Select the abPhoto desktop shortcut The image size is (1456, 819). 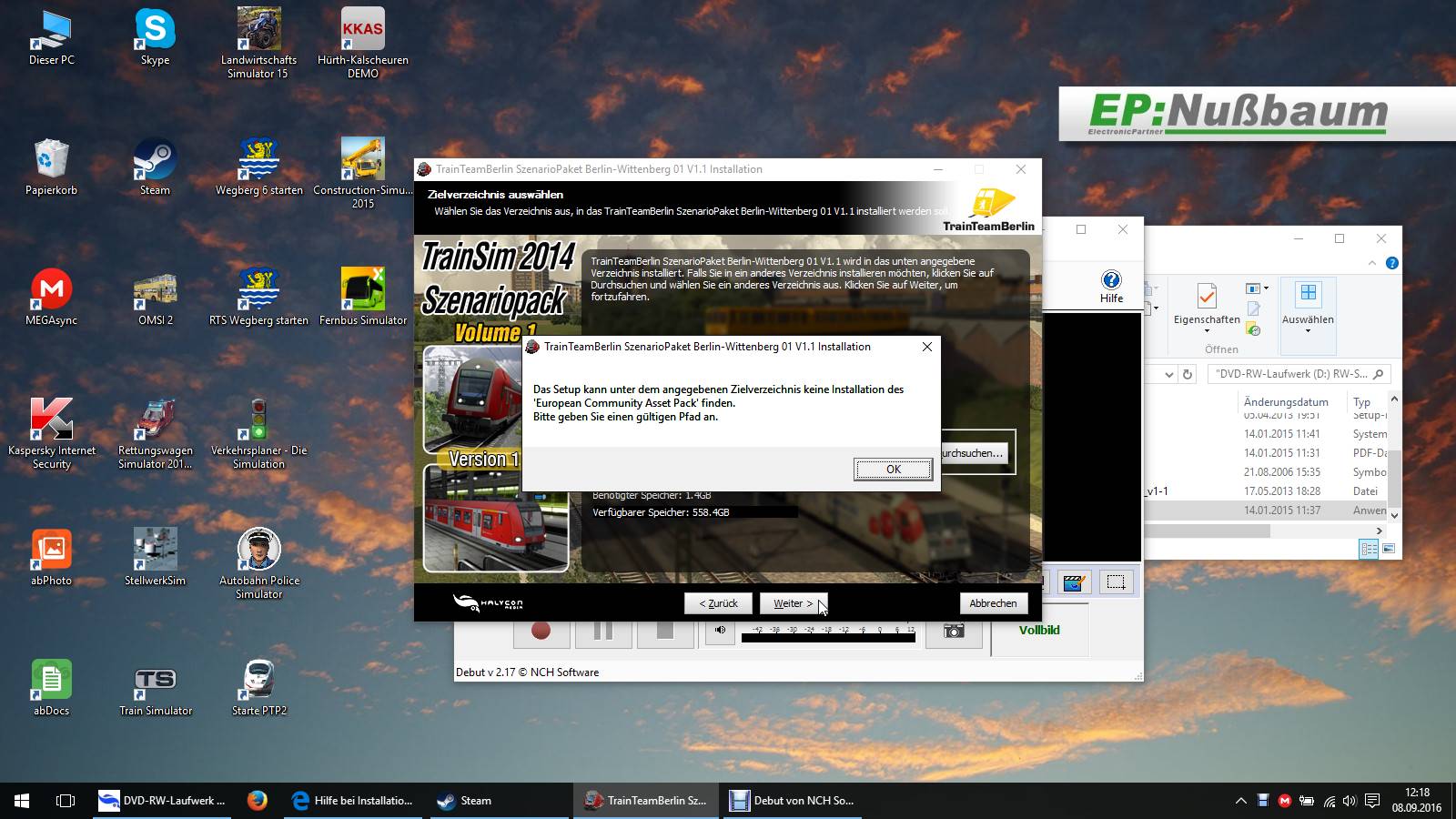tap(52, 559)
